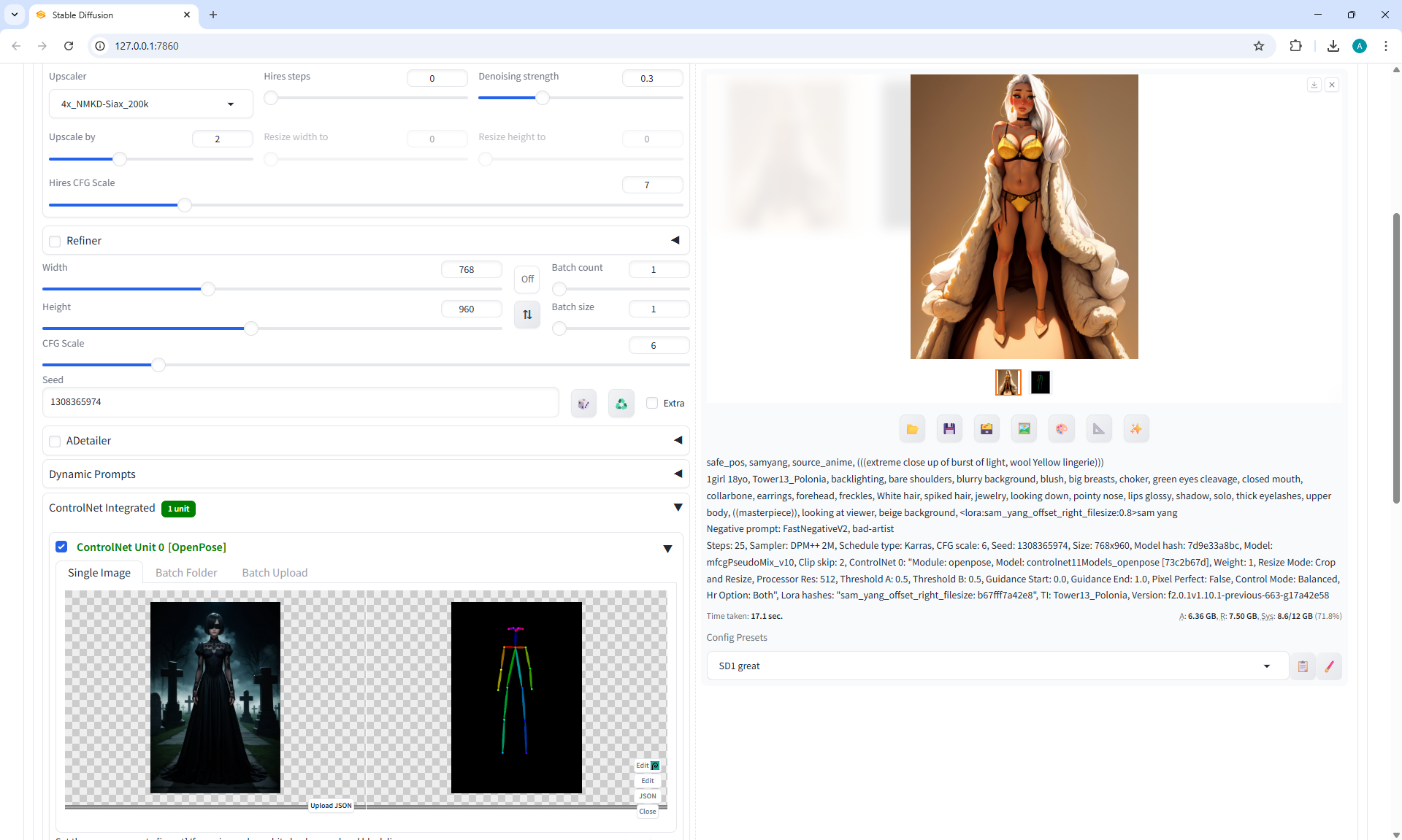This screenshot has height=840, width=1402.
Task: Enable the ADetailer checkbox
Action: click(x=55, y=442)
